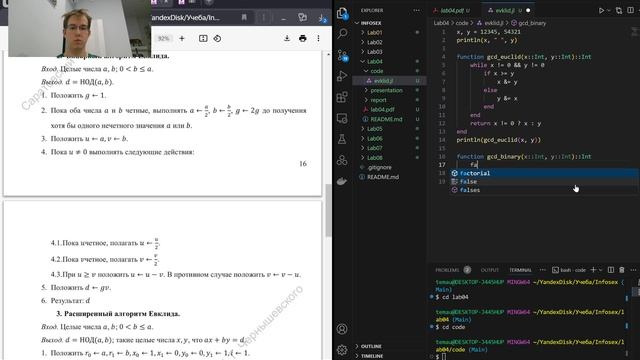Click the PDF zoom percentage field

(164, 38)
